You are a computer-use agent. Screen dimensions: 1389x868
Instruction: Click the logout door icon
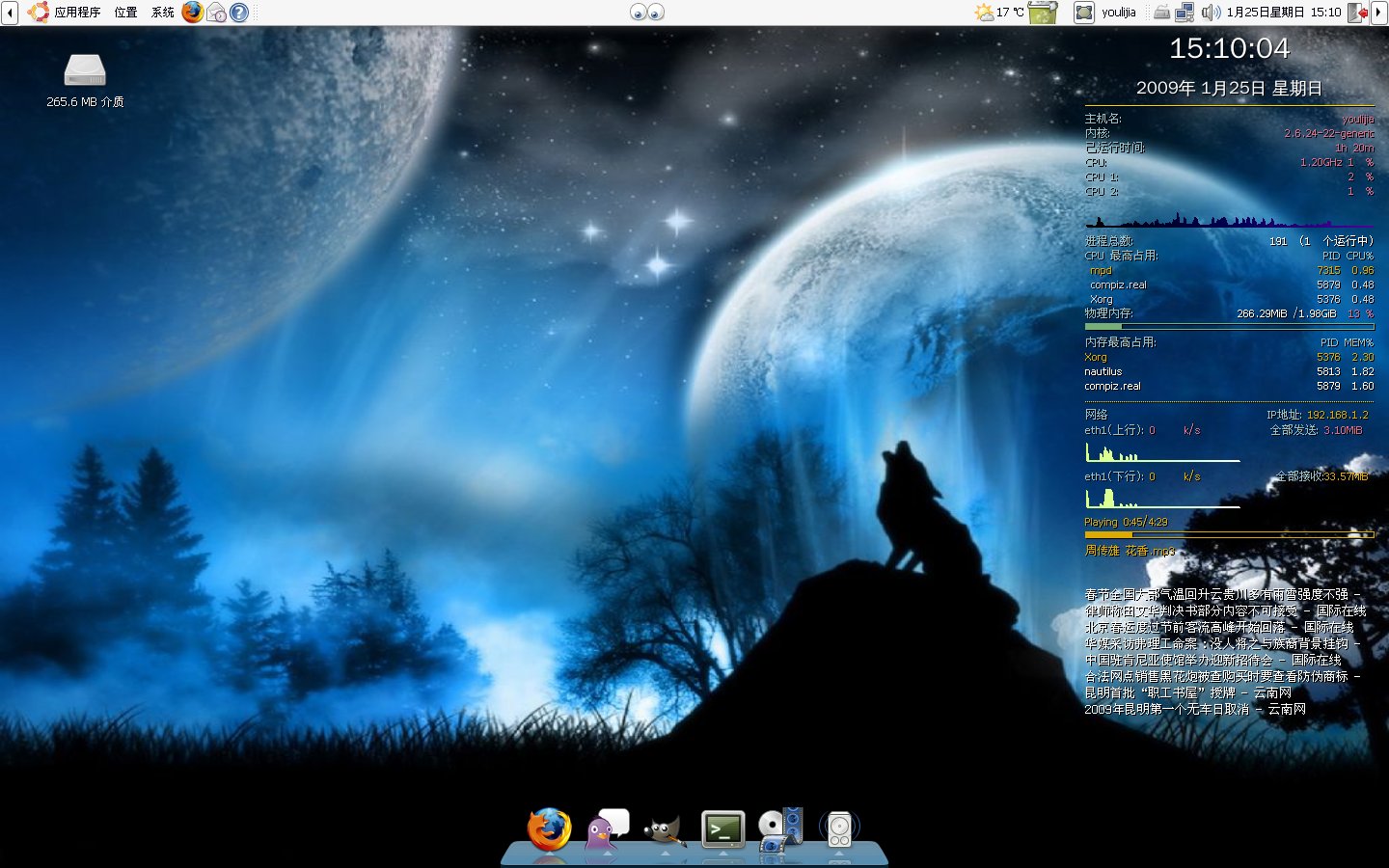click(1358, 13)
